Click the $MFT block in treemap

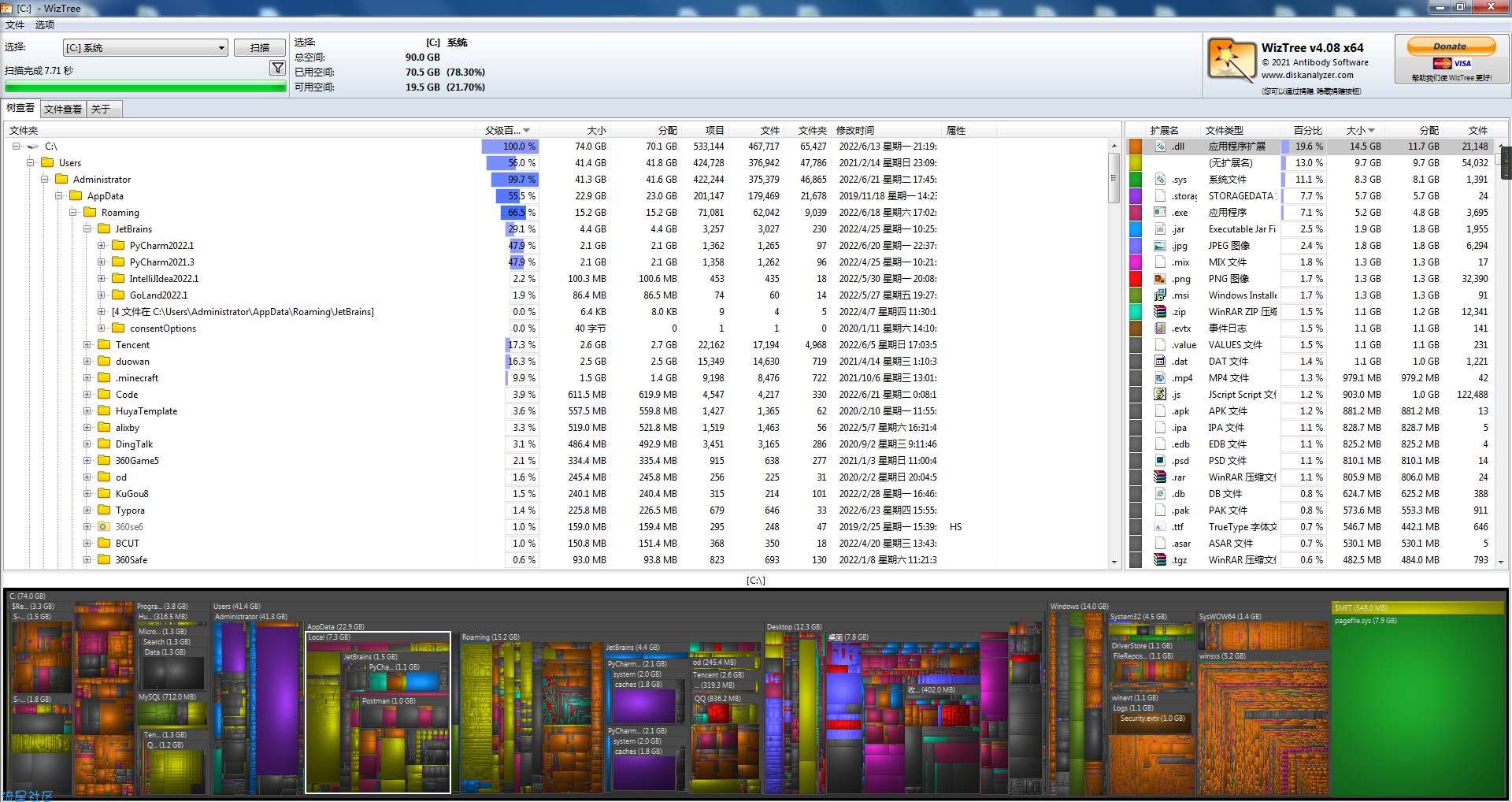[x=1417, y=608]
